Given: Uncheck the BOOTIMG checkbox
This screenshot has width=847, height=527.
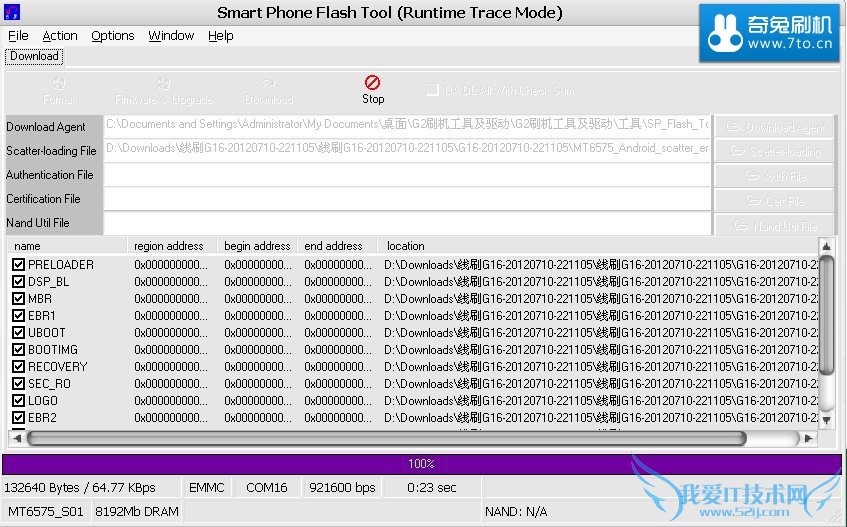Looking at the screenshot, I should click(18, 349).
